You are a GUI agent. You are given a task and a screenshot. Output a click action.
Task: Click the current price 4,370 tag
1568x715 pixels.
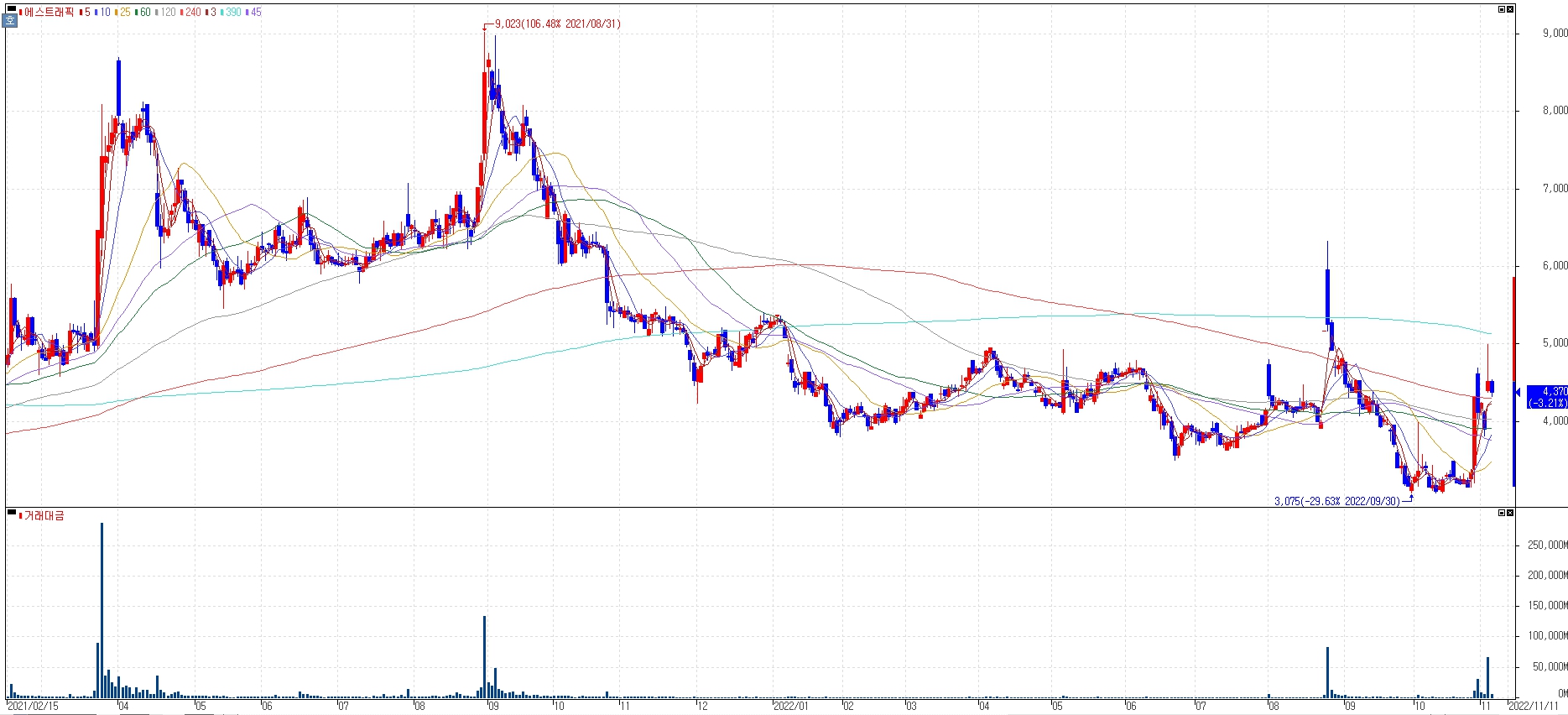(1547, 397)
